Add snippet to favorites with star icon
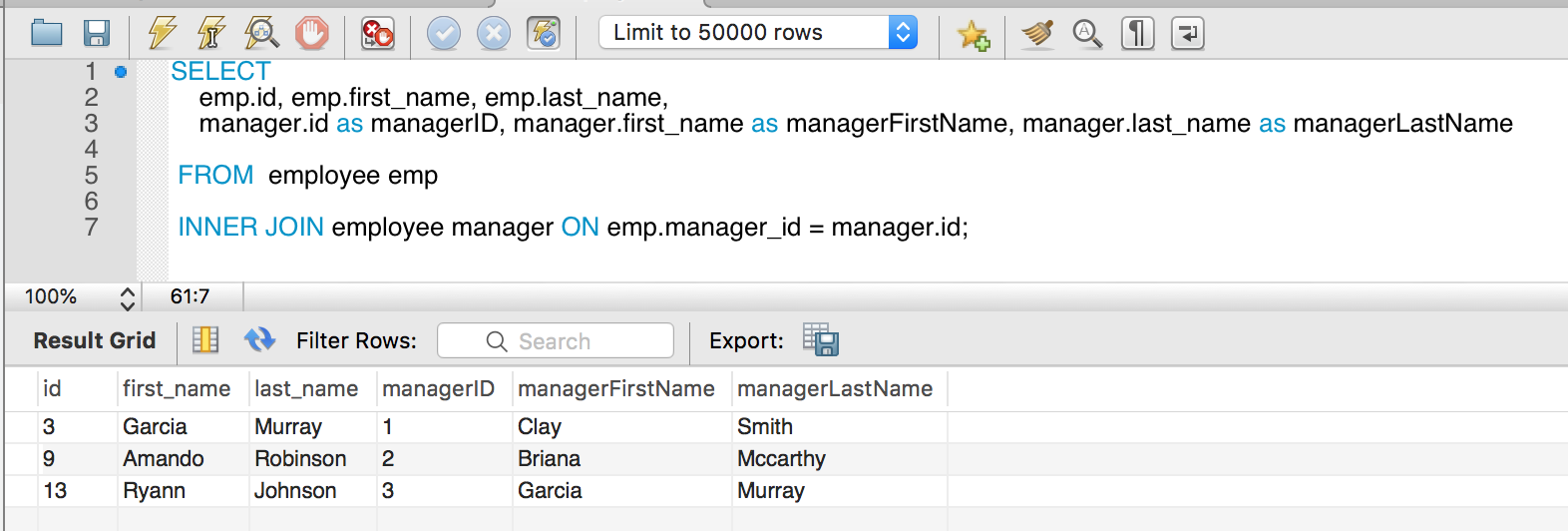The width and height of the screenshot is (1568, 531). tap(974, 35)
